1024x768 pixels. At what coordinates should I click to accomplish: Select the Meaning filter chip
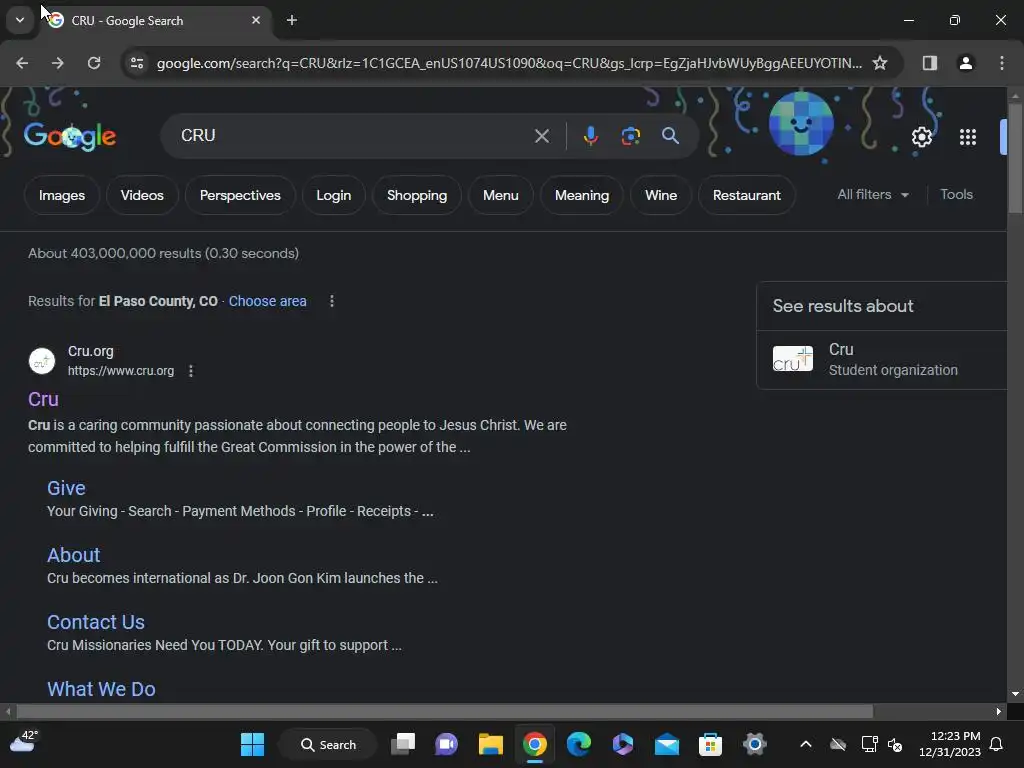click(582, 195)
